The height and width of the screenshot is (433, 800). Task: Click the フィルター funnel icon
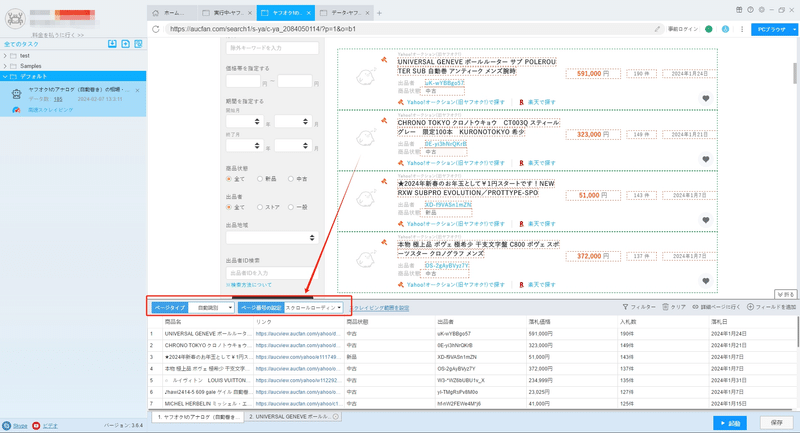coord(625,307)
